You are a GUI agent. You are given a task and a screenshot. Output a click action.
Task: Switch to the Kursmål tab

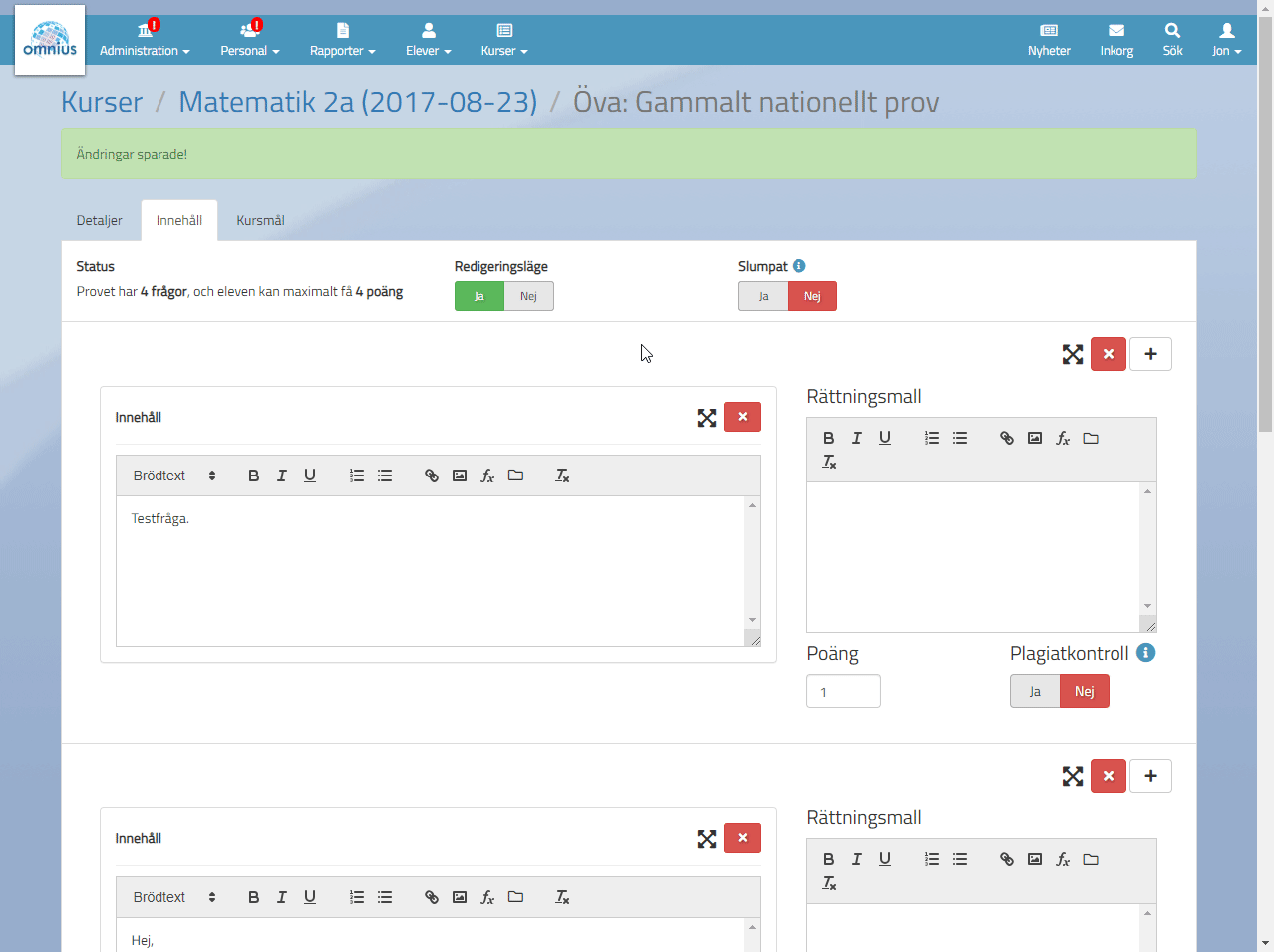[260, 220]
